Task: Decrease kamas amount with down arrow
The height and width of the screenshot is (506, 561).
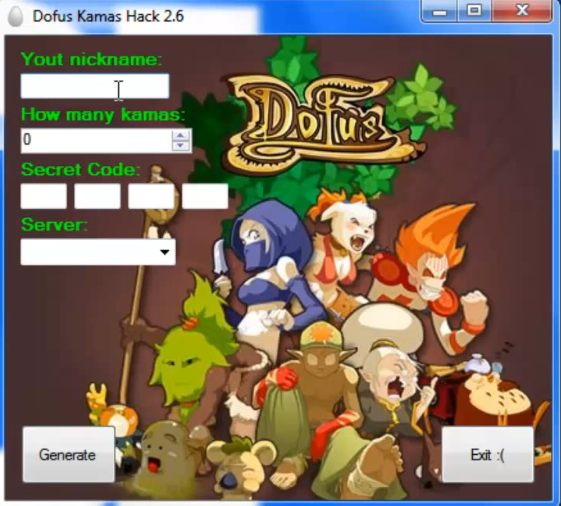Action: coord(181,146)
